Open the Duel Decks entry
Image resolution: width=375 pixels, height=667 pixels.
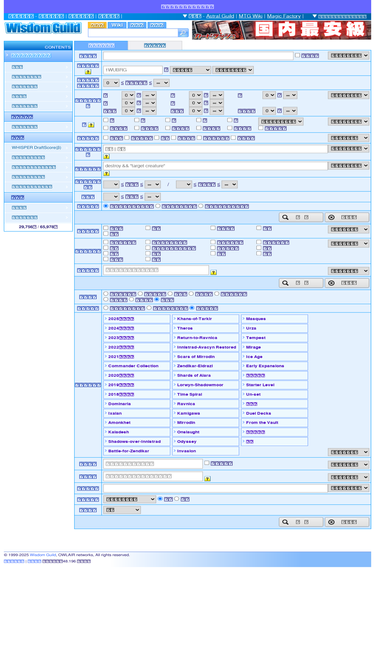click(275, 413)
